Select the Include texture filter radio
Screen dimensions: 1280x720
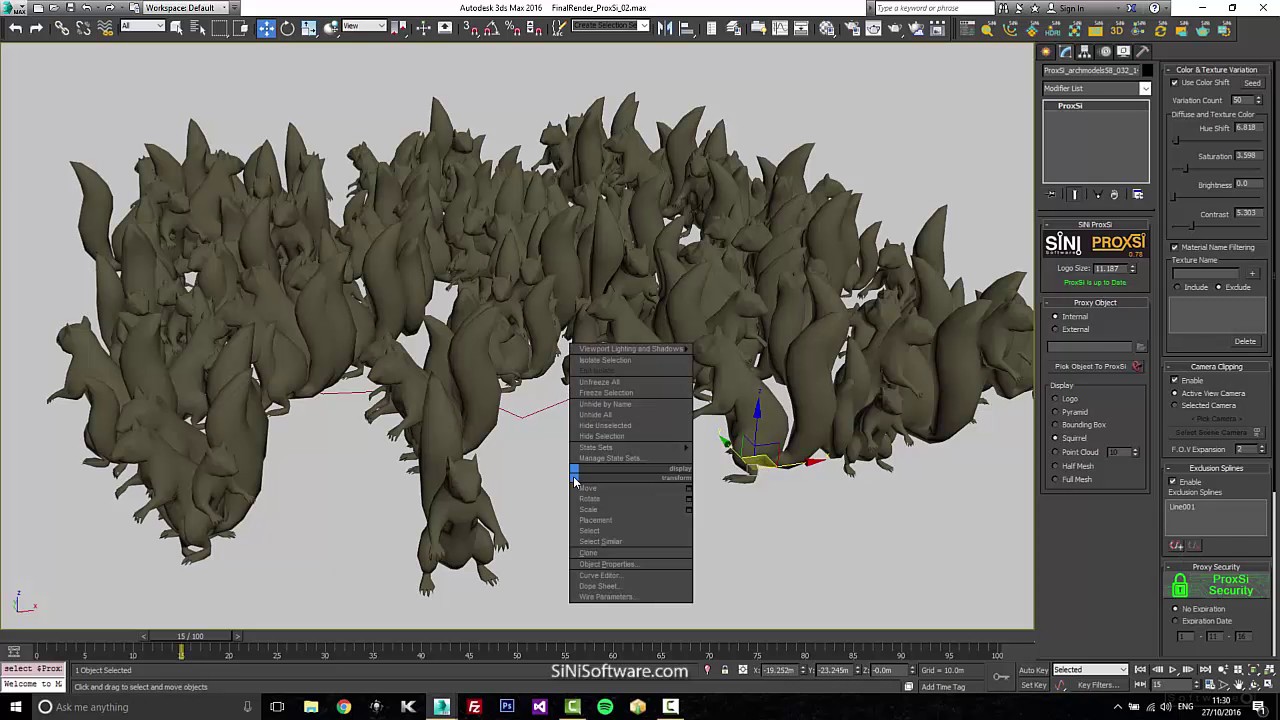(1178, 288)
